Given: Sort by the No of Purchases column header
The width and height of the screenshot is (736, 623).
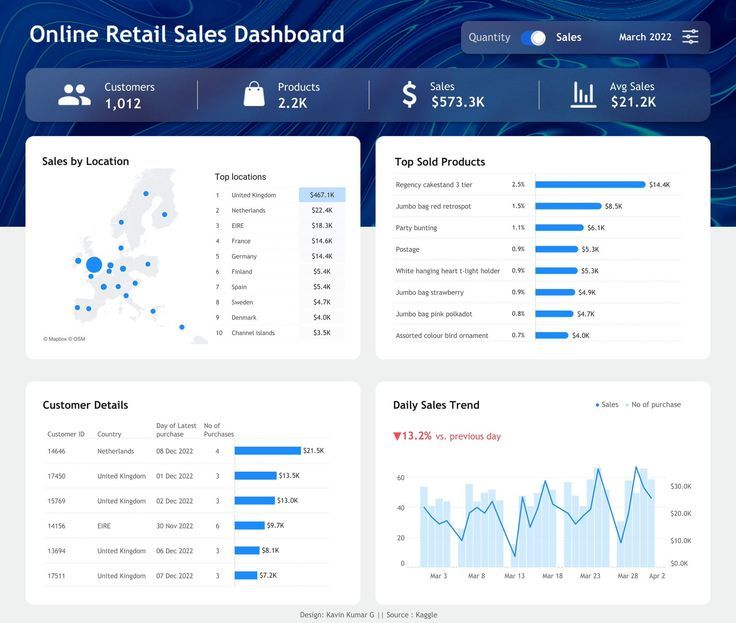Looking at the screenshot, I should 218,430.
